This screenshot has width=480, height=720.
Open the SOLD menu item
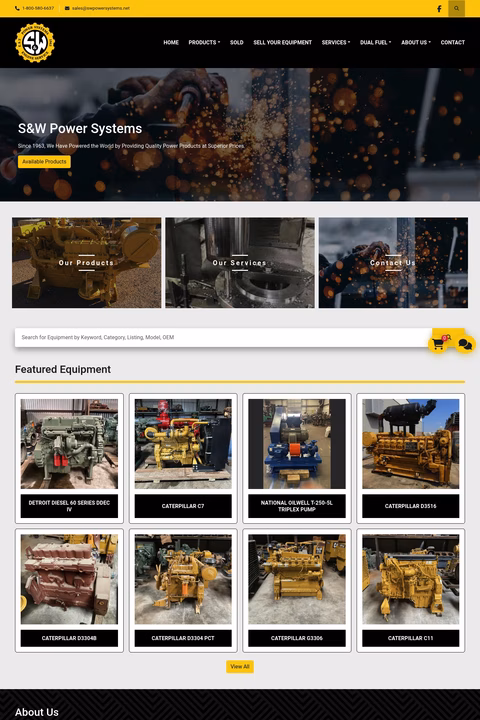click(x=237, y=42)
